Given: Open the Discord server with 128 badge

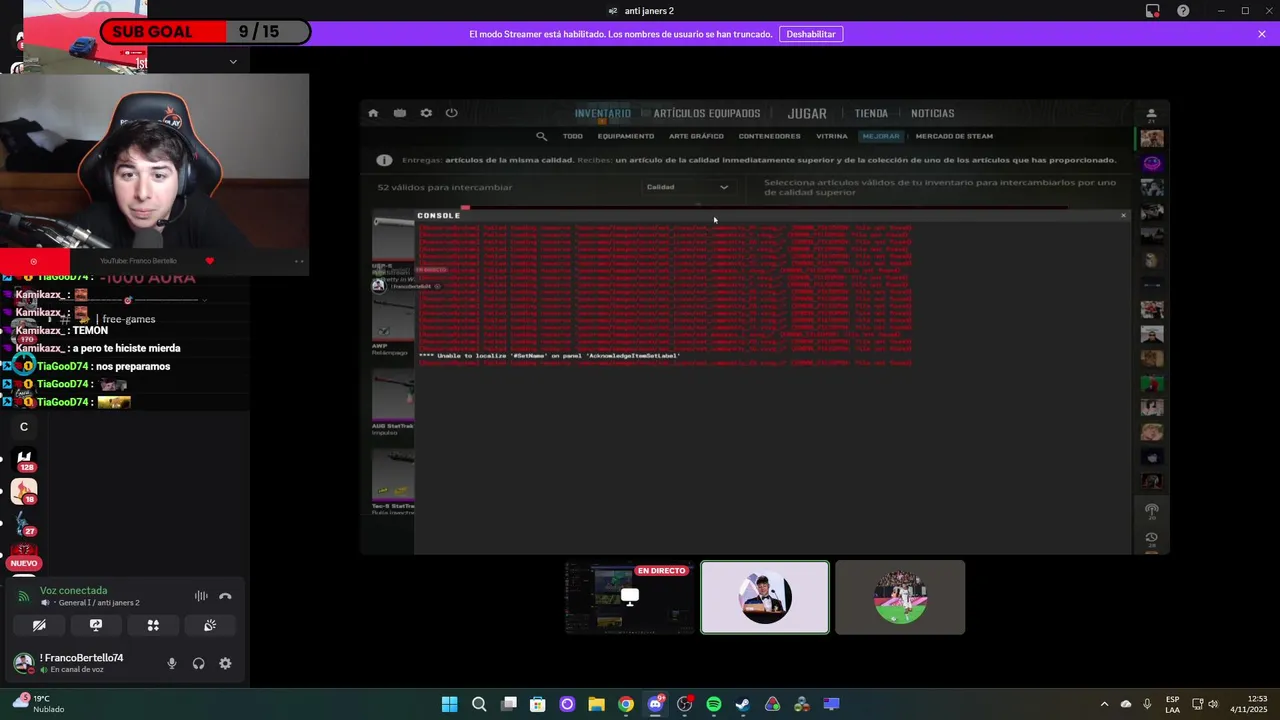Looking at the screenshot, I should [24, 459].
